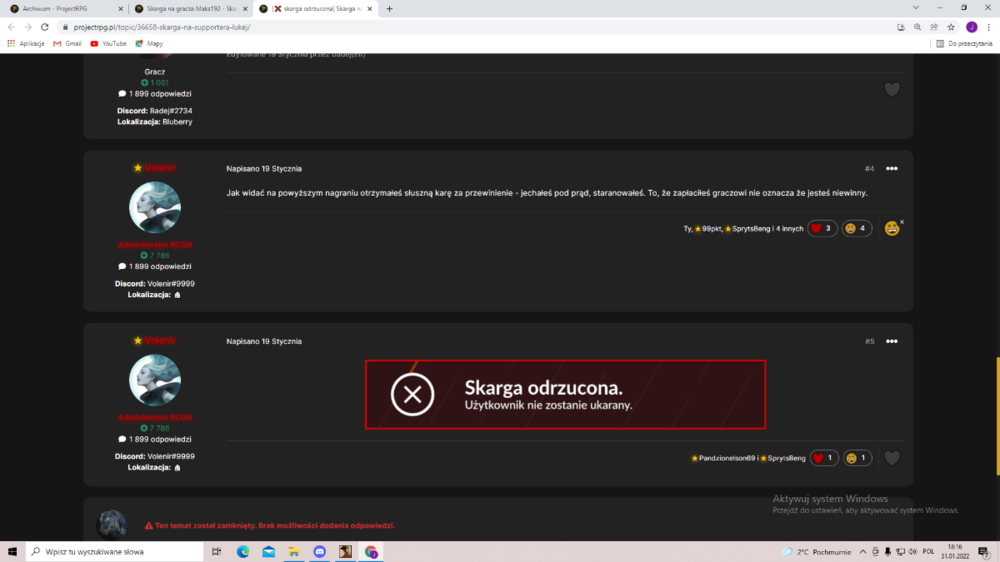The height and width of the screenshot is (562, 1000).
Task: Click the Skarga odrzucona banner image
Action: [x=565, y=394]
